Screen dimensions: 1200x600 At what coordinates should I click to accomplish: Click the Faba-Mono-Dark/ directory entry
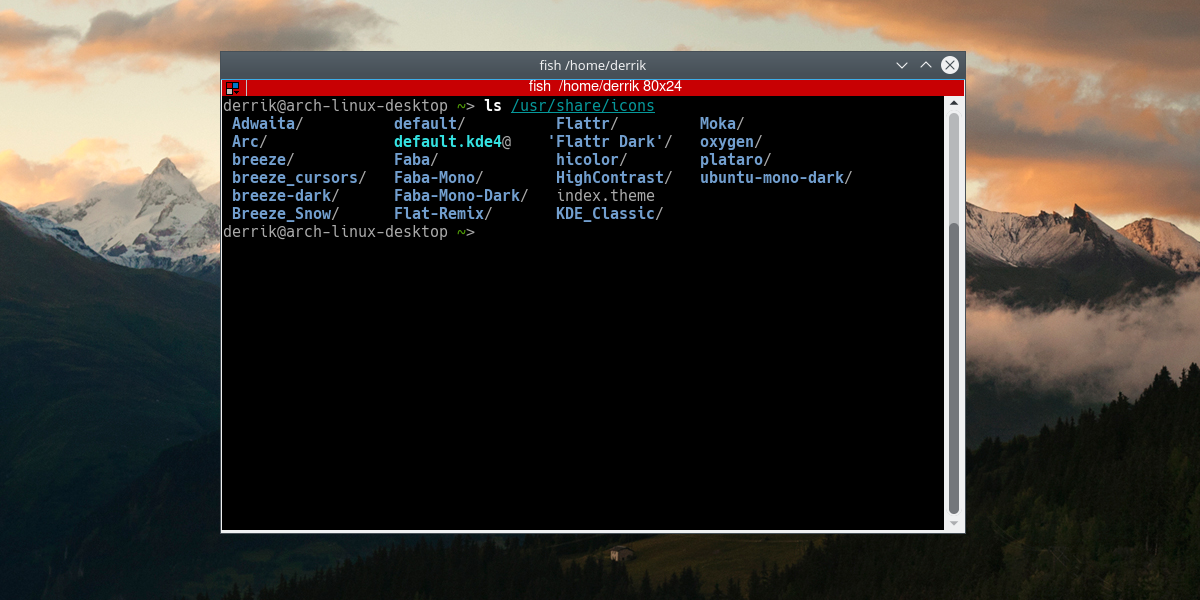coord(460,196)
